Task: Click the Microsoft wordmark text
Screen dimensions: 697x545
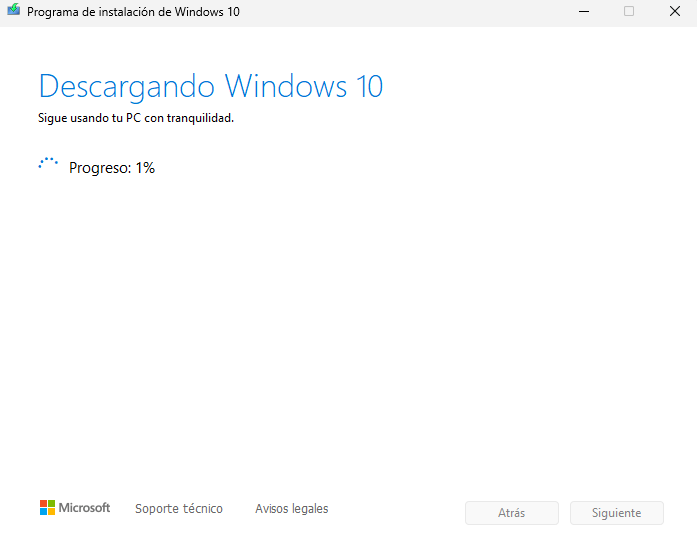Action: [84, 508]
